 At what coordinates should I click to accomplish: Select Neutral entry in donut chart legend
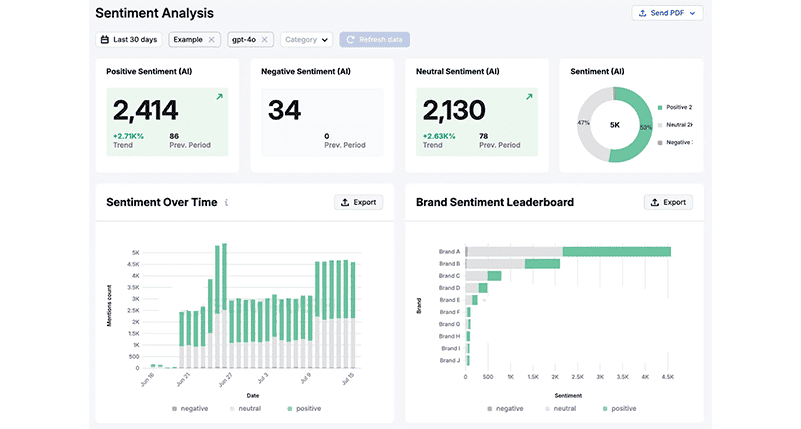click(676, 124)
